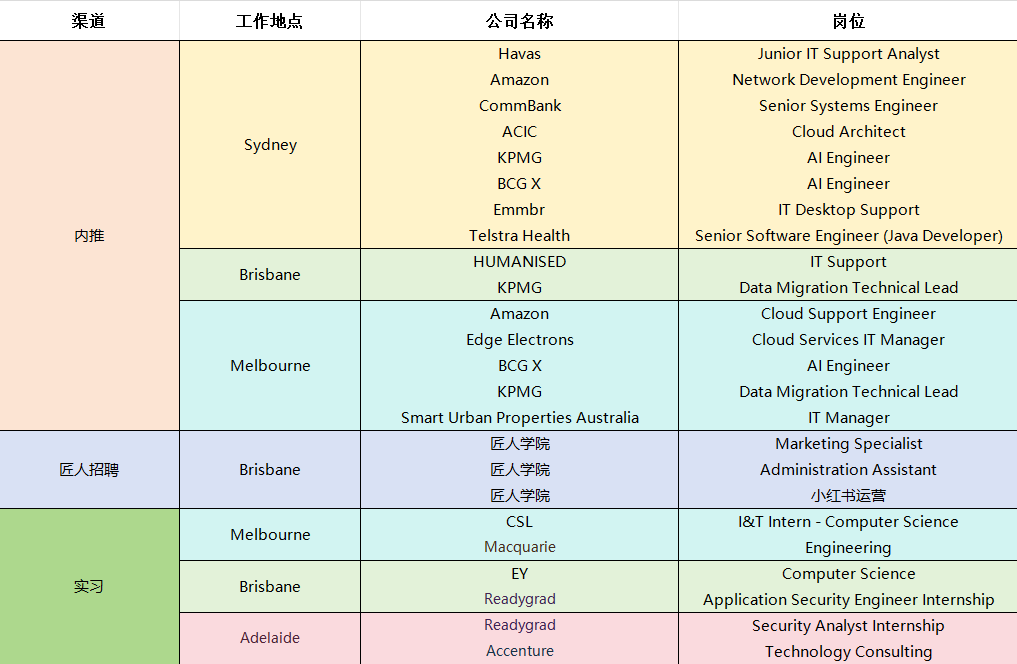Select the 实习 channel cell
This screenshot has width=1017, height=664.
pyautogui.click(x=90, y=586)
